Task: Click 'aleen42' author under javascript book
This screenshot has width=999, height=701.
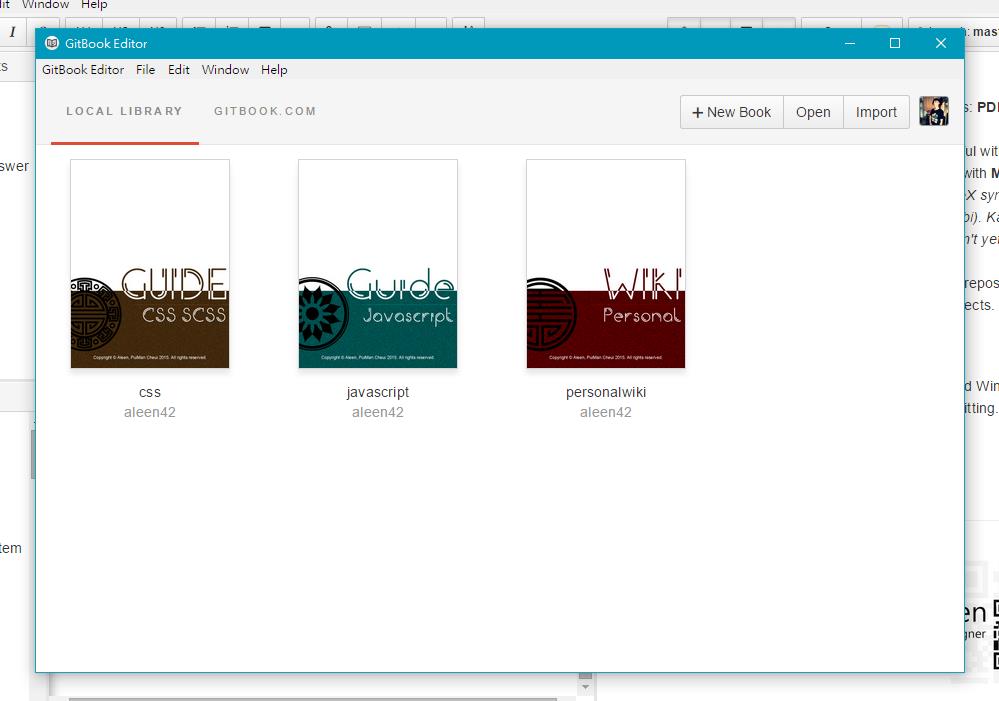Action: (378, 412)
